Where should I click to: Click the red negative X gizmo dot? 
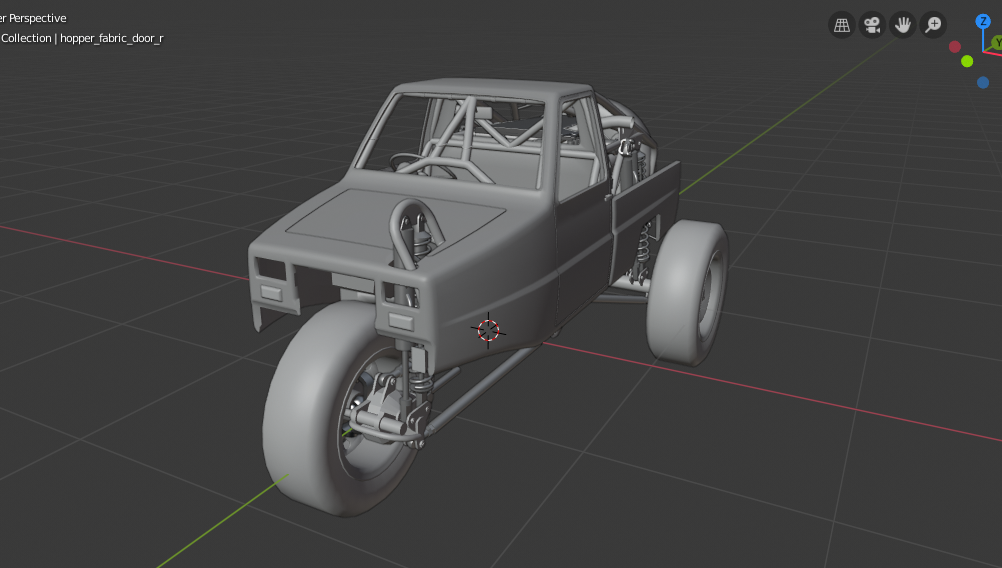[955, 47]
